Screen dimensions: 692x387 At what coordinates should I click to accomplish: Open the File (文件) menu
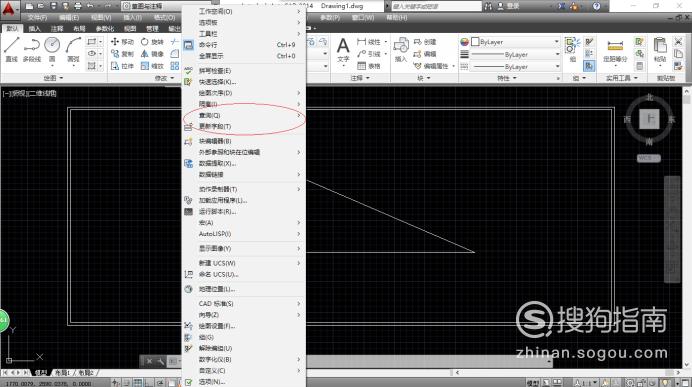point(37,18)
